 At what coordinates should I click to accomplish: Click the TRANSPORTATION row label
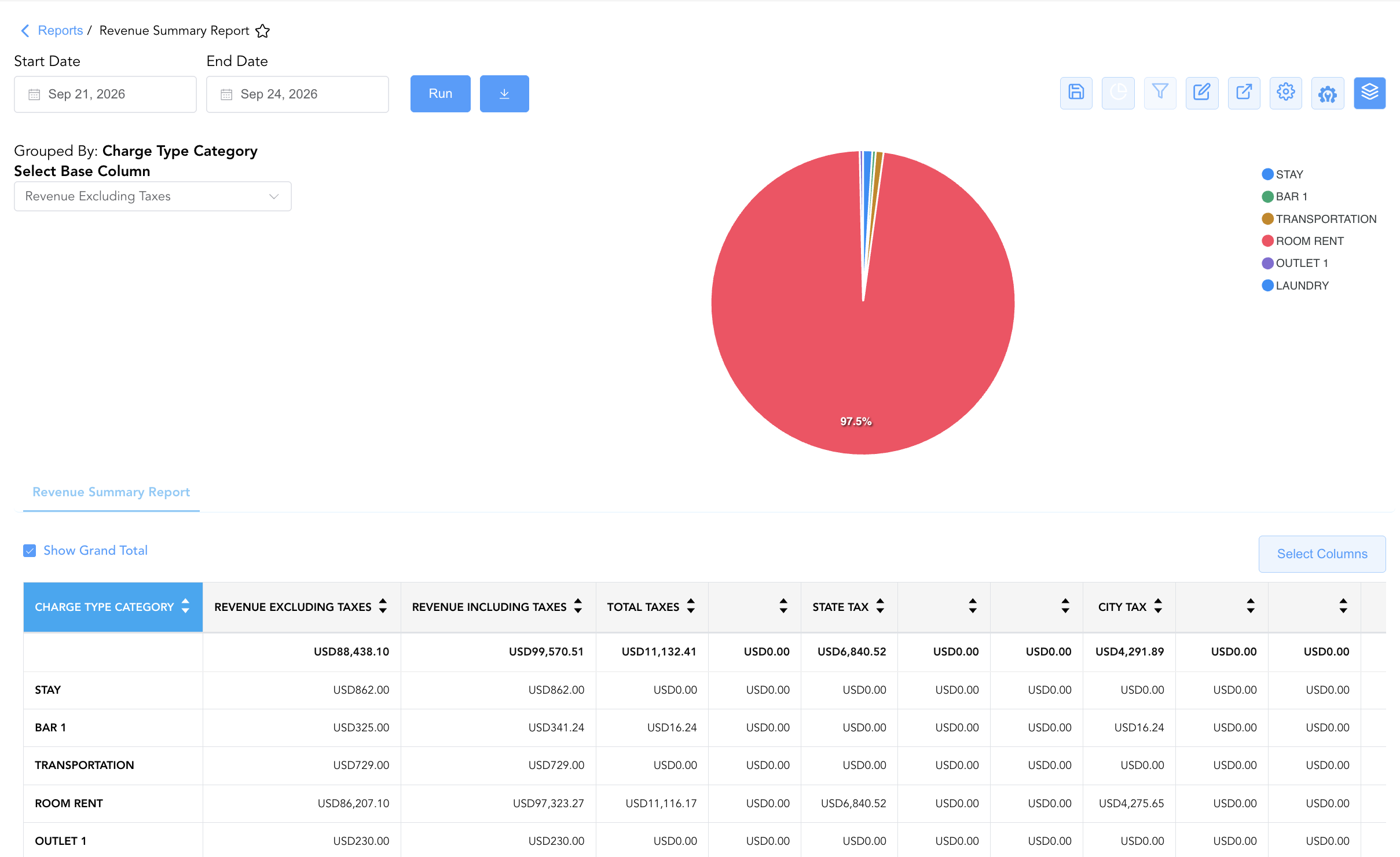84,765
